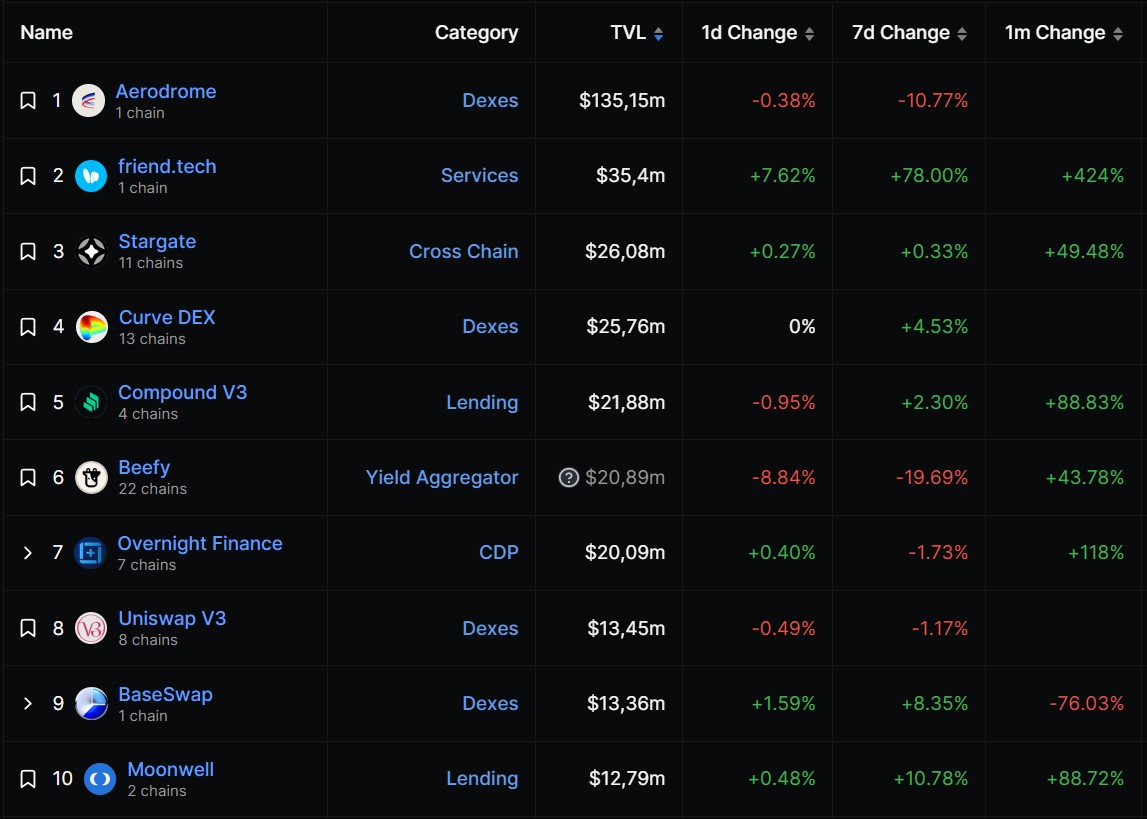Click the Beefy cow logo icon
The image size is (1147, 819).
(x=91, y=478)
